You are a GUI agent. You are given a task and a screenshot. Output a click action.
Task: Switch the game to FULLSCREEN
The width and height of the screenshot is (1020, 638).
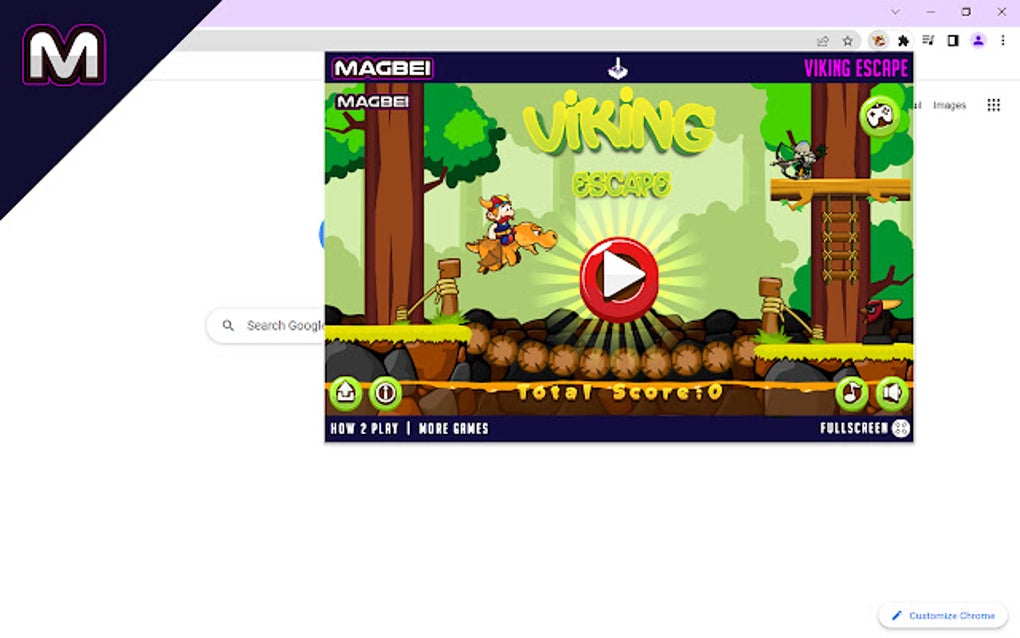(854, 428)
